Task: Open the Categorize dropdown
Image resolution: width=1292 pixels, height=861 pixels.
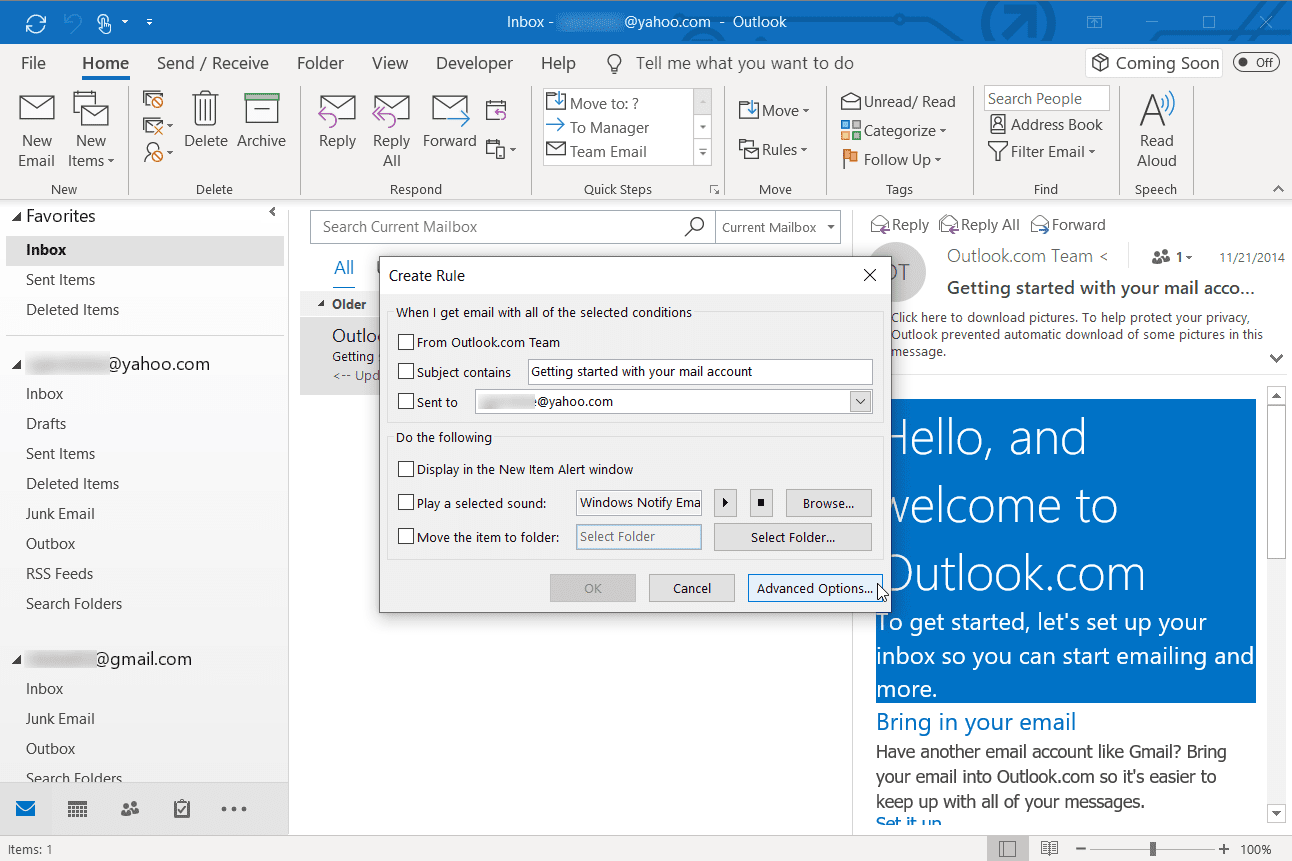Action: pos(893,130)
